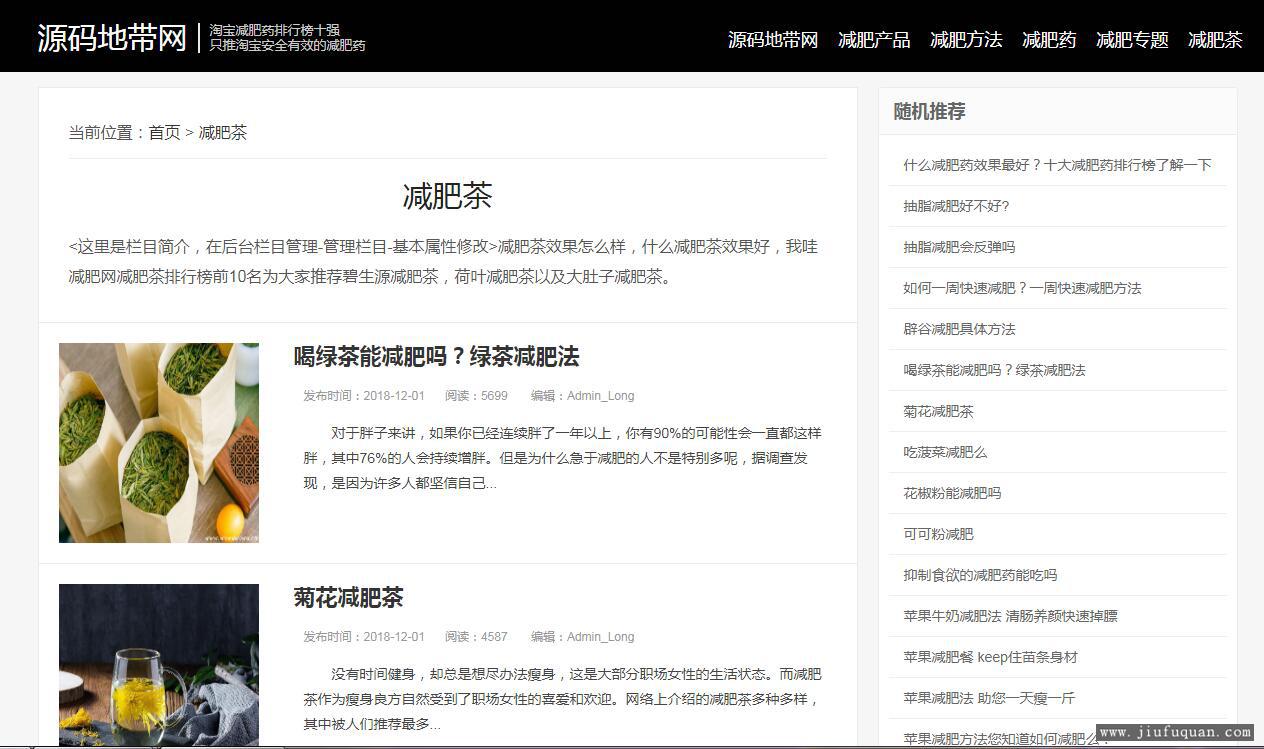
Task: Open the green tea article thumbnail image
Action: click(159, 443)
